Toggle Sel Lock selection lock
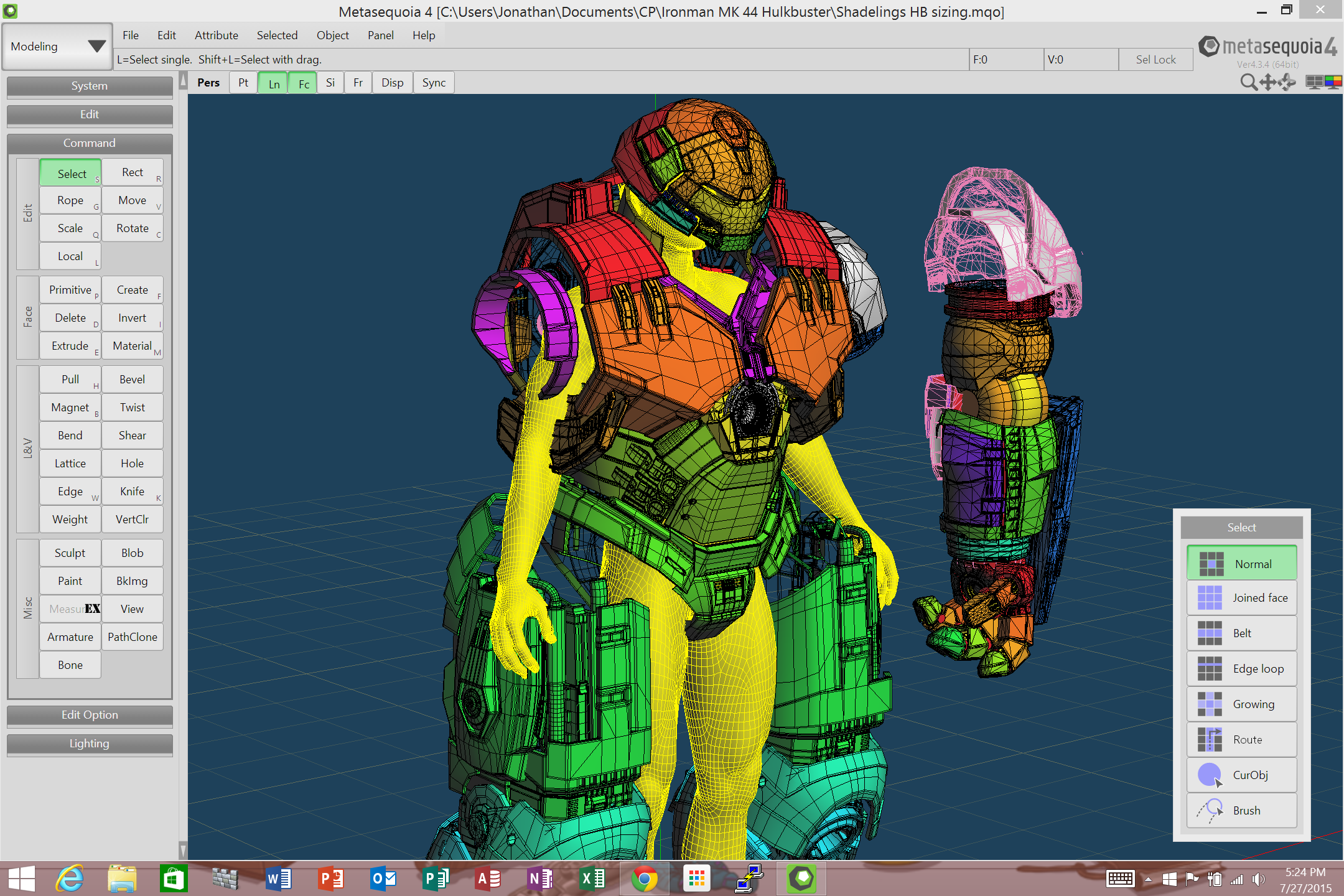This screenshot has height=896, width=1344. coord(1155,60)
